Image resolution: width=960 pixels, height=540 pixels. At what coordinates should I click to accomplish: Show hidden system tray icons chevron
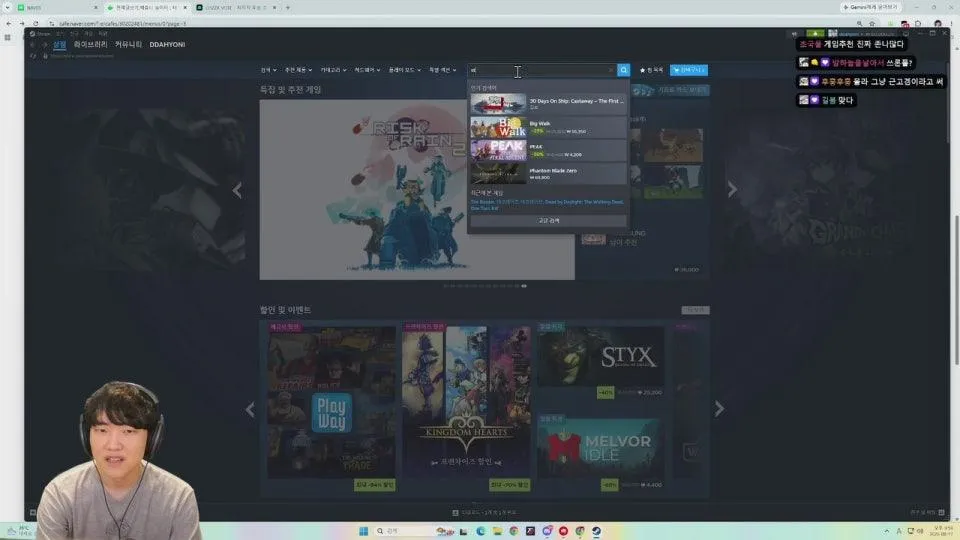[x=887, y=531]
